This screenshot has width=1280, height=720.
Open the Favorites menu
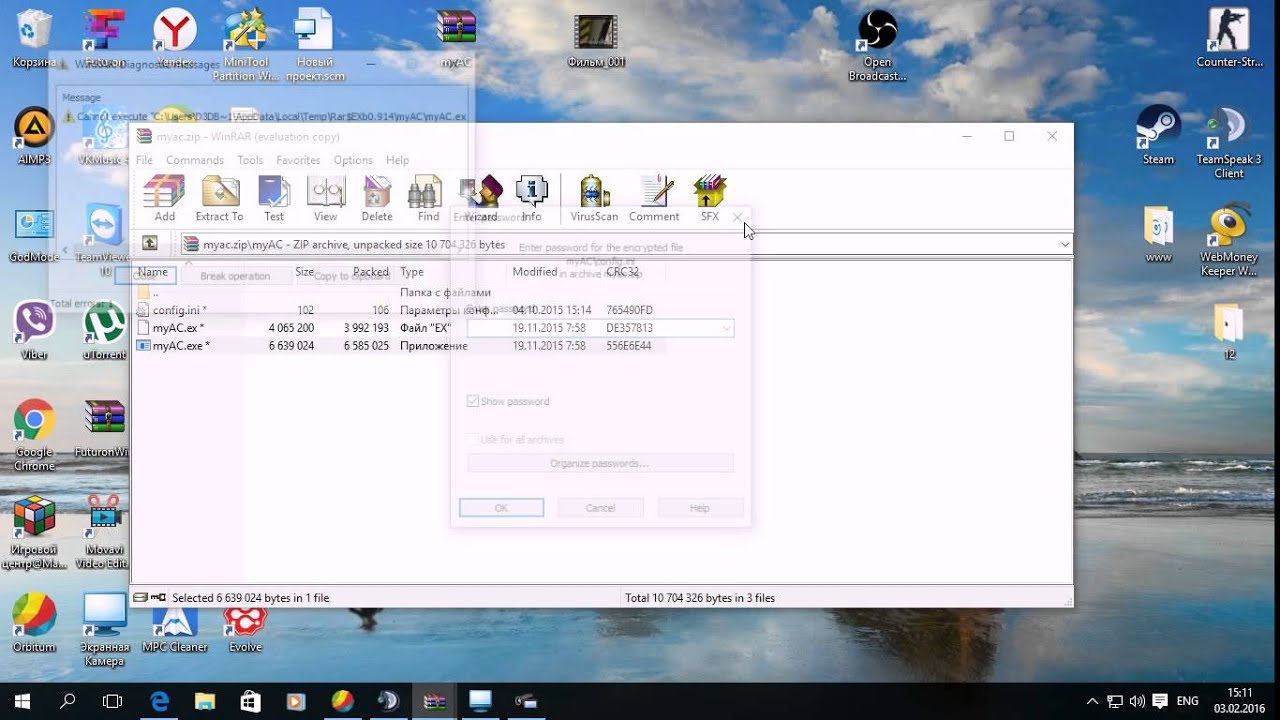tap(298, 160)
